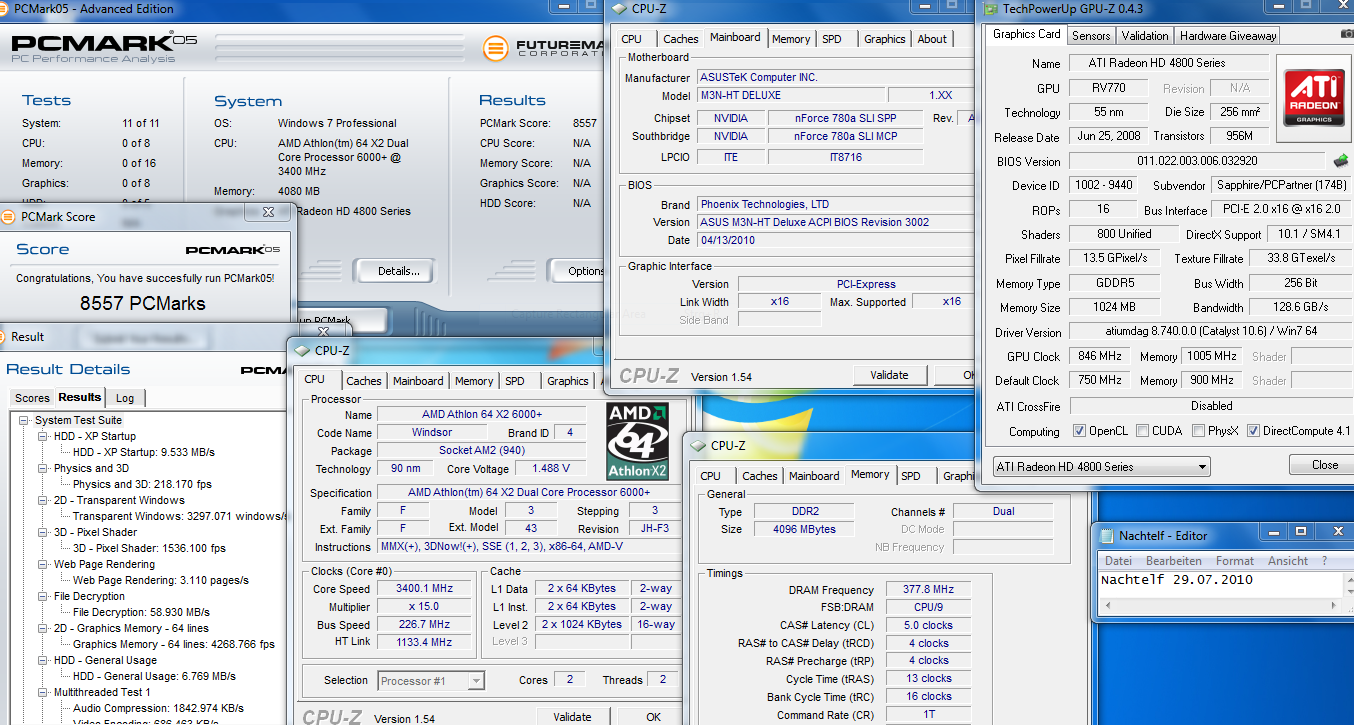
Task: Click Validate in CPU-Z CPU window
Action: (572, 717)
